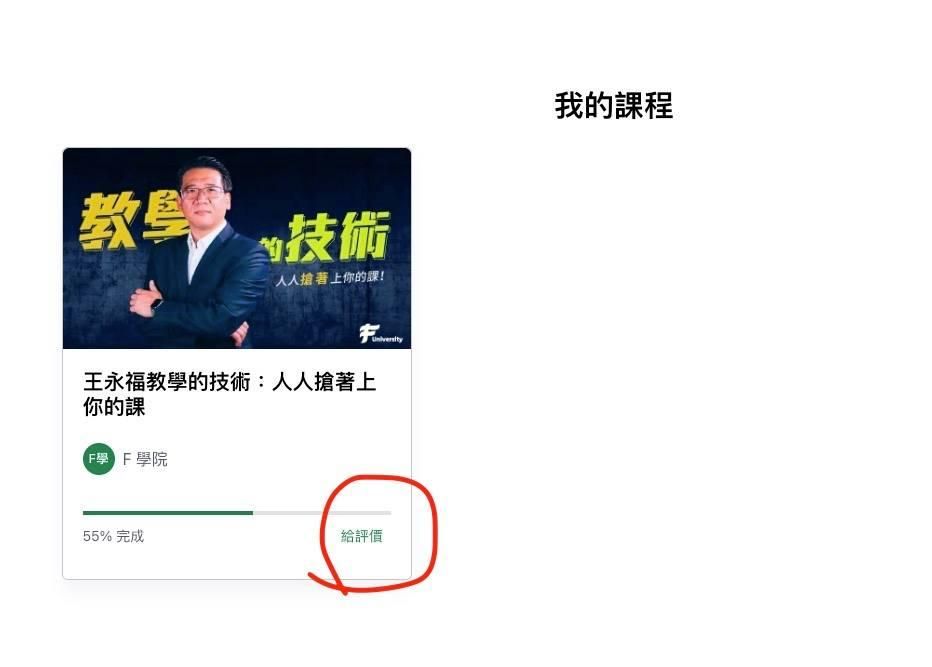This screenshot has height=667, width=932.
Task: Click the green F學 avatar icon
Action: 99,459
